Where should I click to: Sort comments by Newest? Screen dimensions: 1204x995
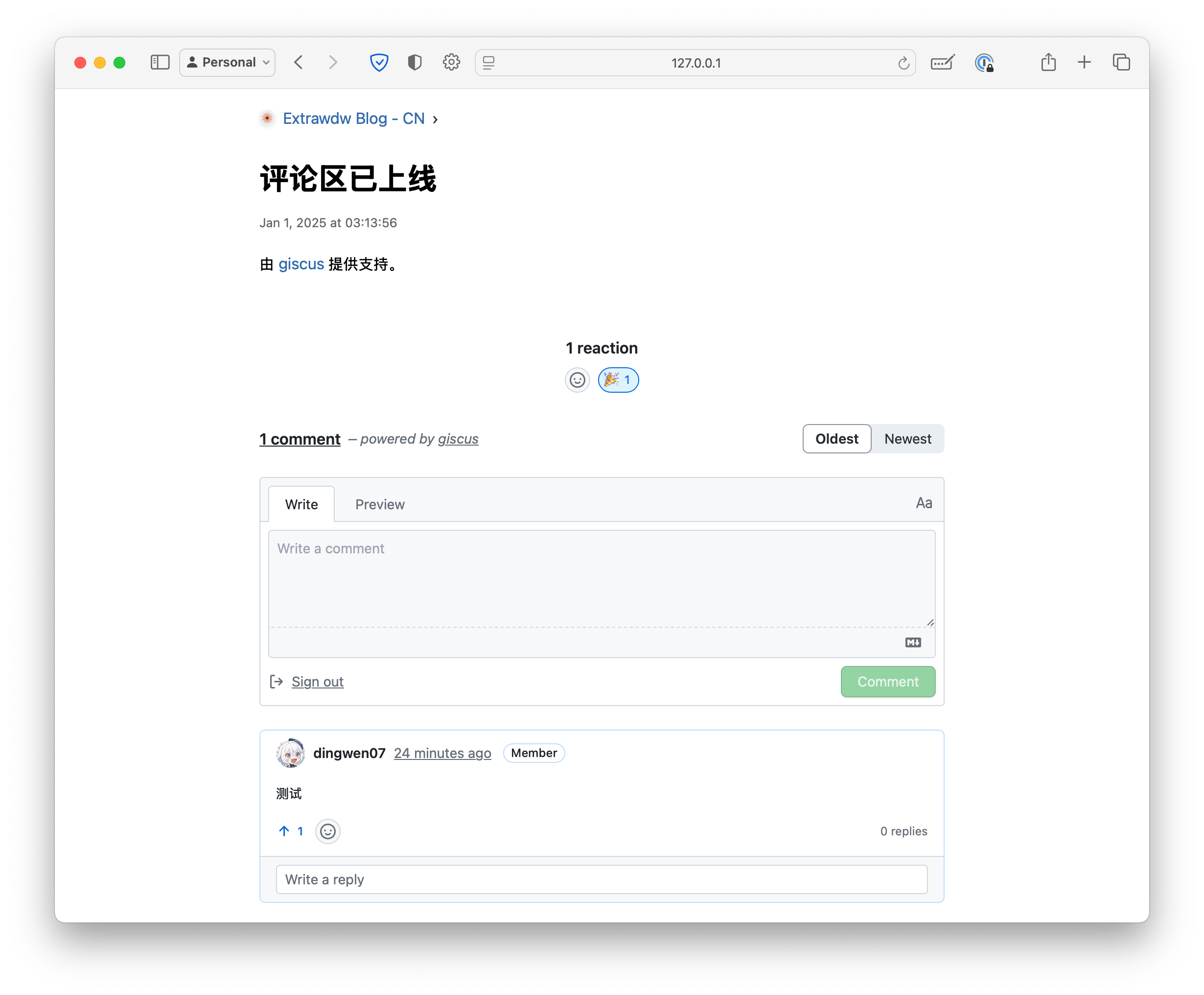tap(907, 438)
